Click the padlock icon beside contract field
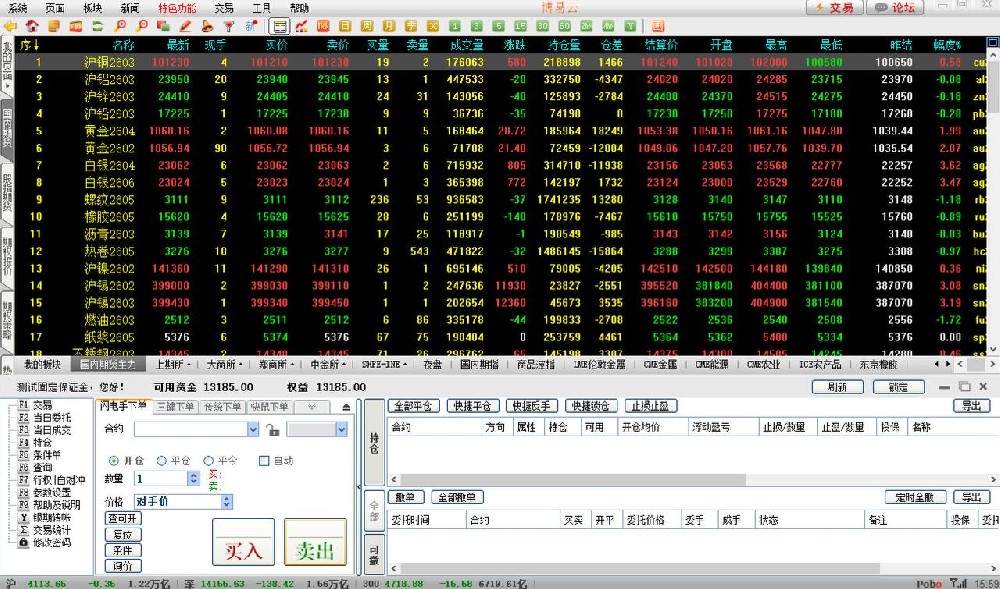The image size is (1000, 589). point(272,429)
